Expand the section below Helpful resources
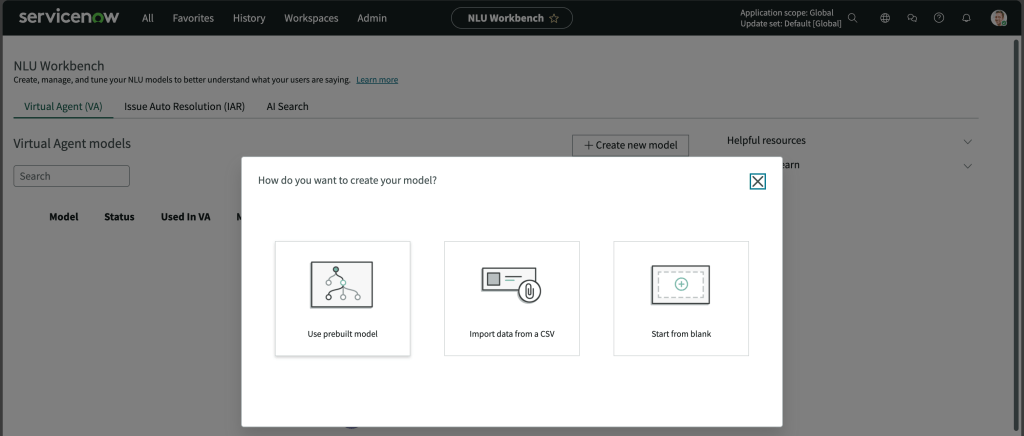The width and height of the screenshot is (1024, 436). 967,165
